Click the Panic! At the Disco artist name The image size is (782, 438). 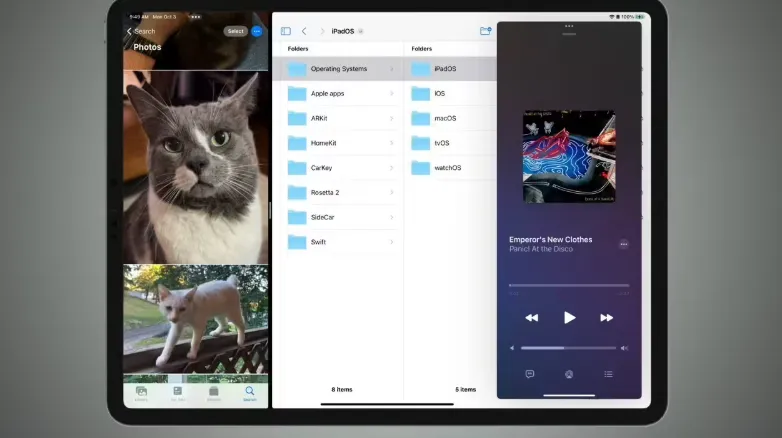[541, 249]
